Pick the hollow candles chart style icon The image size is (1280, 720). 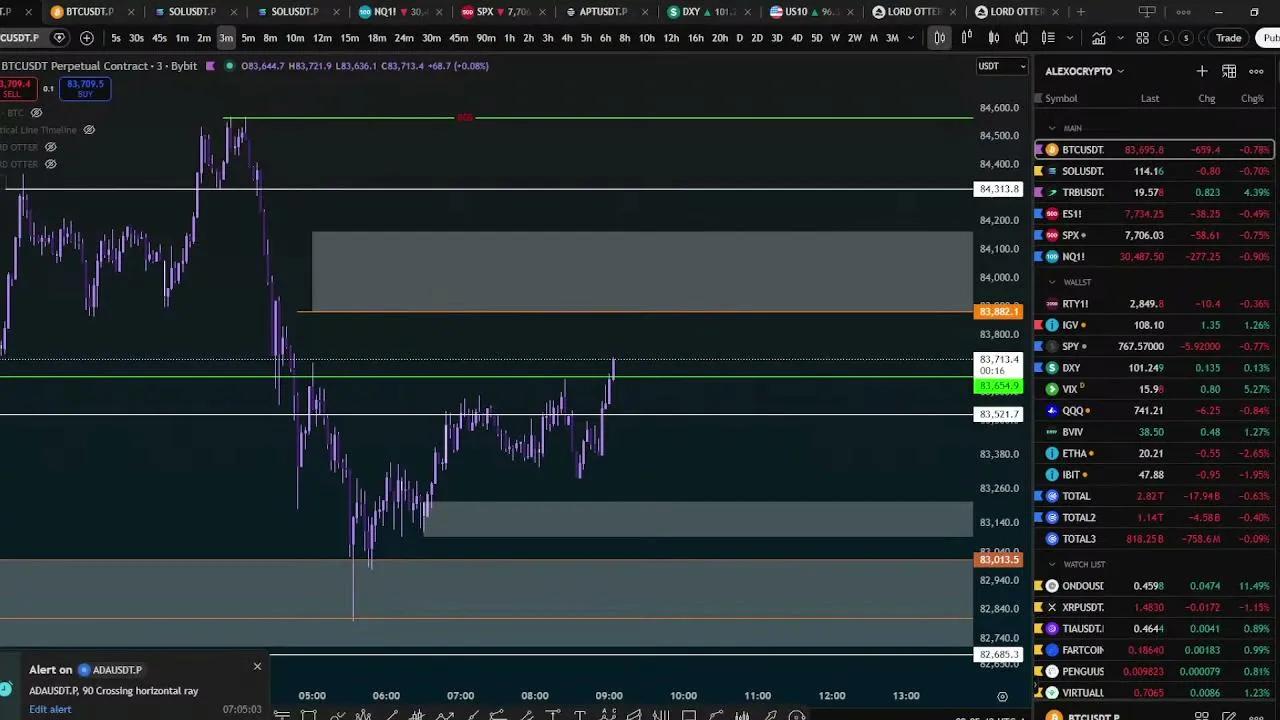(994, 38)
